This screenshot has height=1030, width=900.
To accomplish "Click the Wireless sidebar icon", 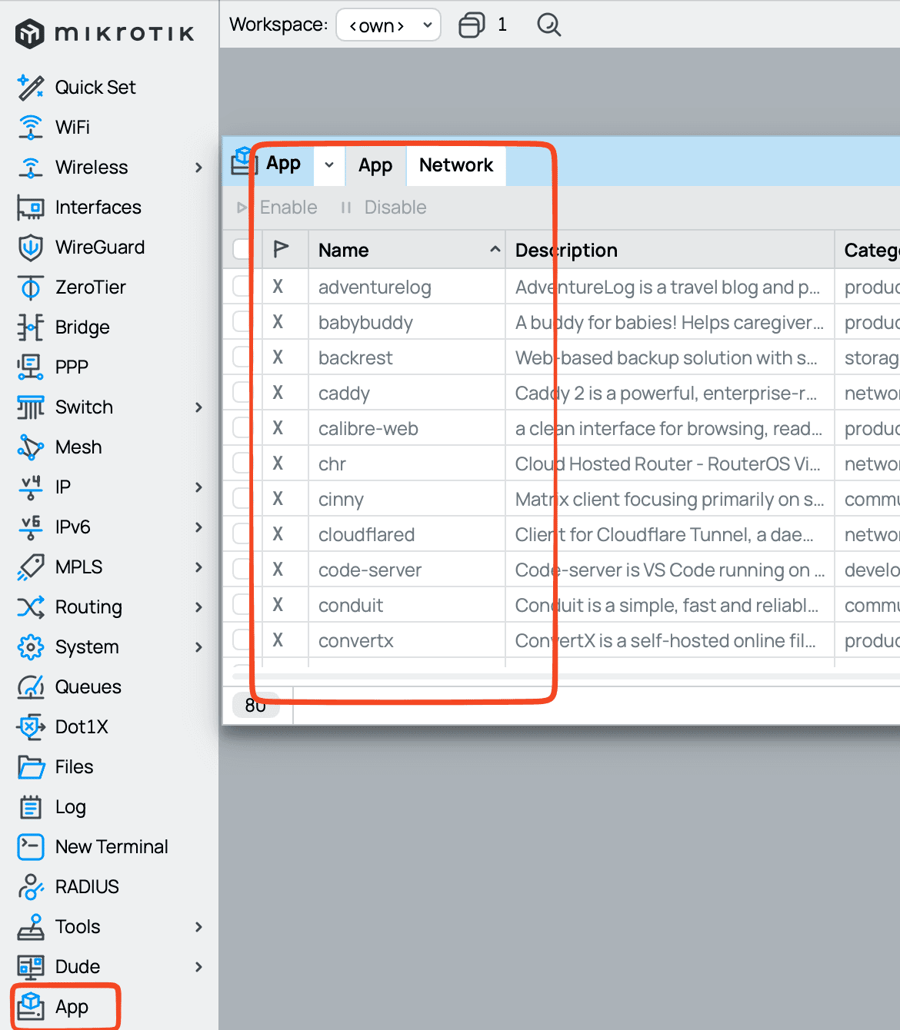I will [30, 168].
